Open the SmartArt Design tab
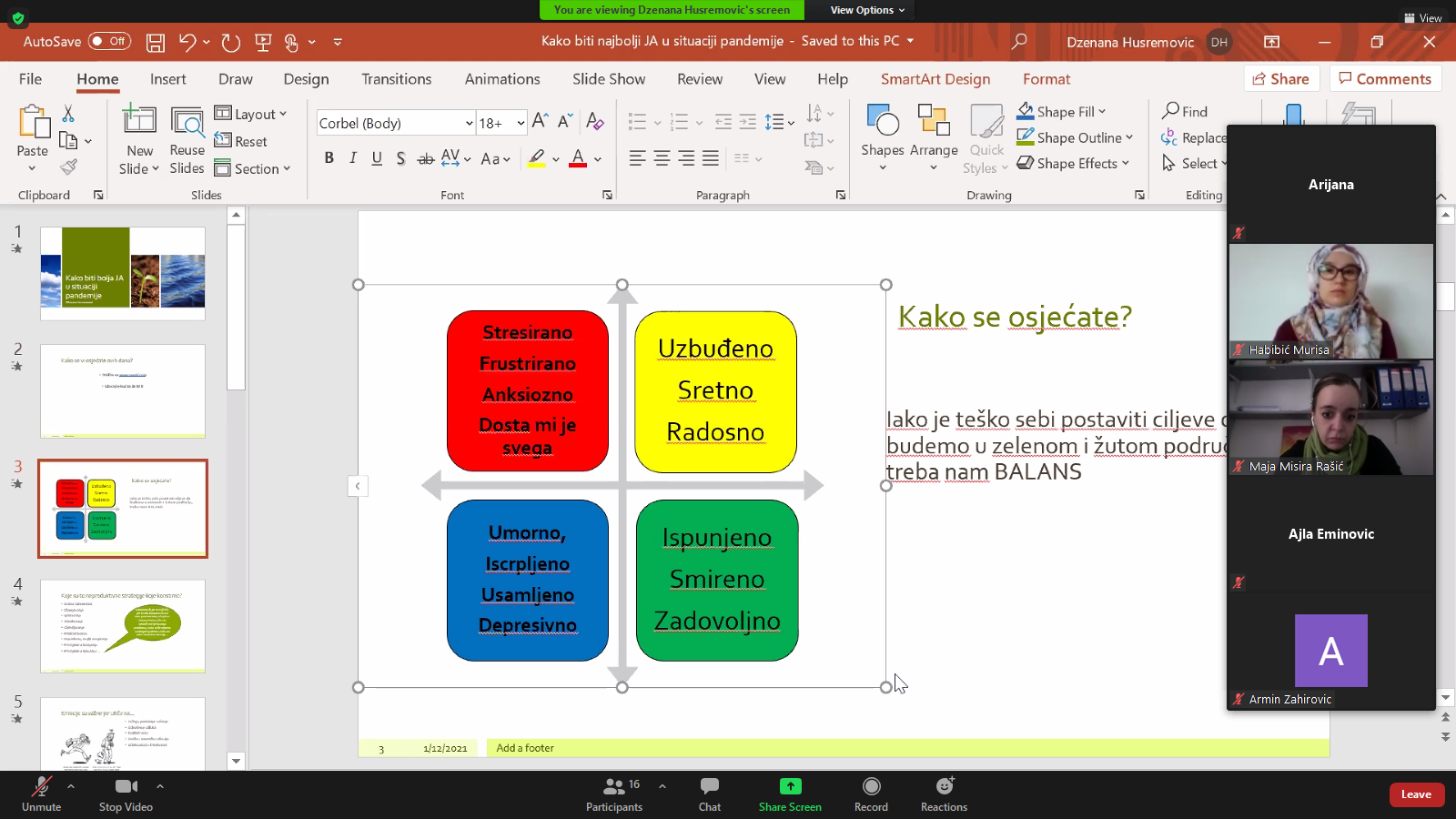The image size is (1456, 819). [935, 79]
